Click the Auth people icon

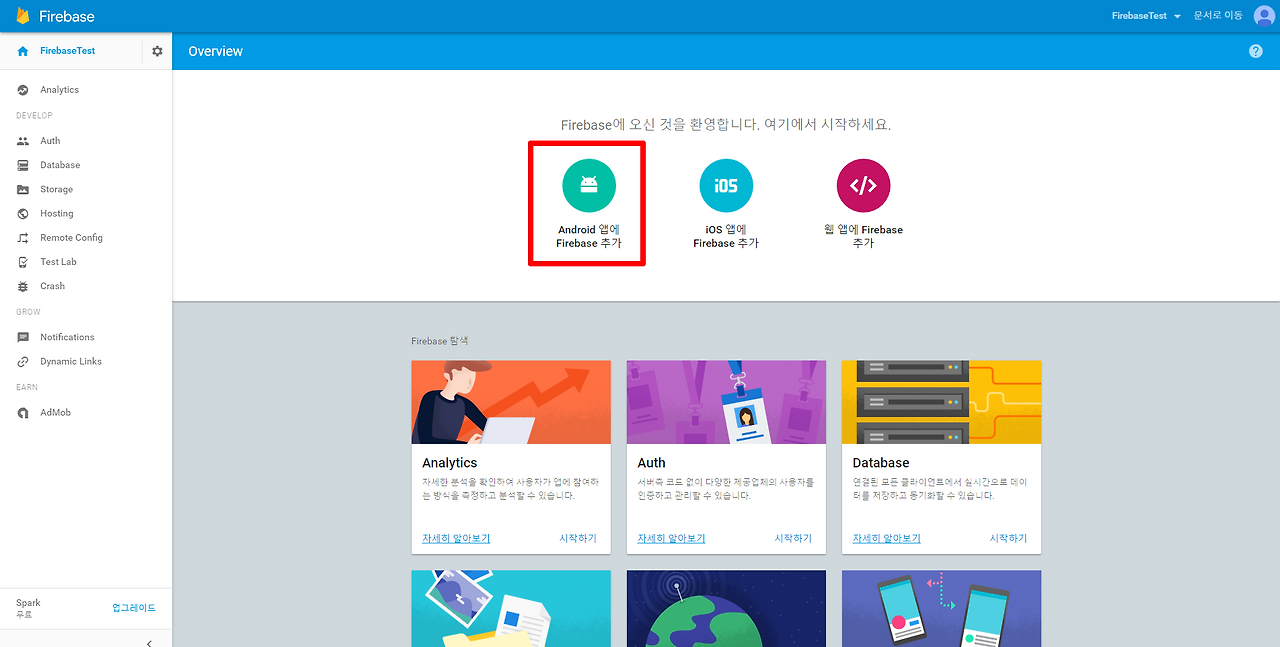[x=23, y=141]
